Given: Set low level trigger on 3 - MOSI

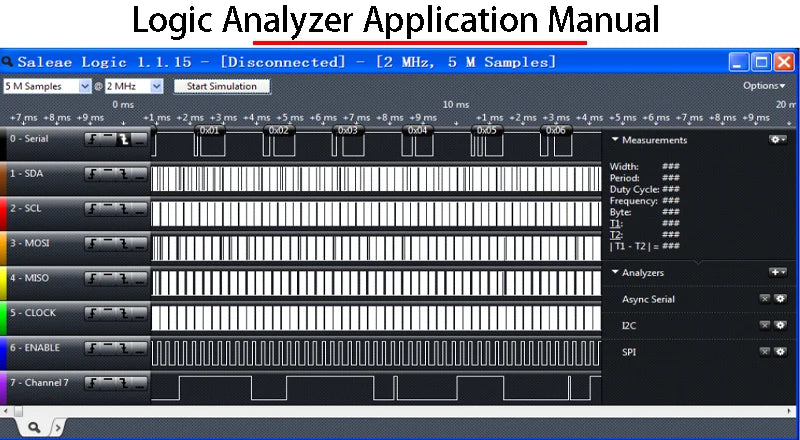Looking at the screenshot, I should [140, 244].
